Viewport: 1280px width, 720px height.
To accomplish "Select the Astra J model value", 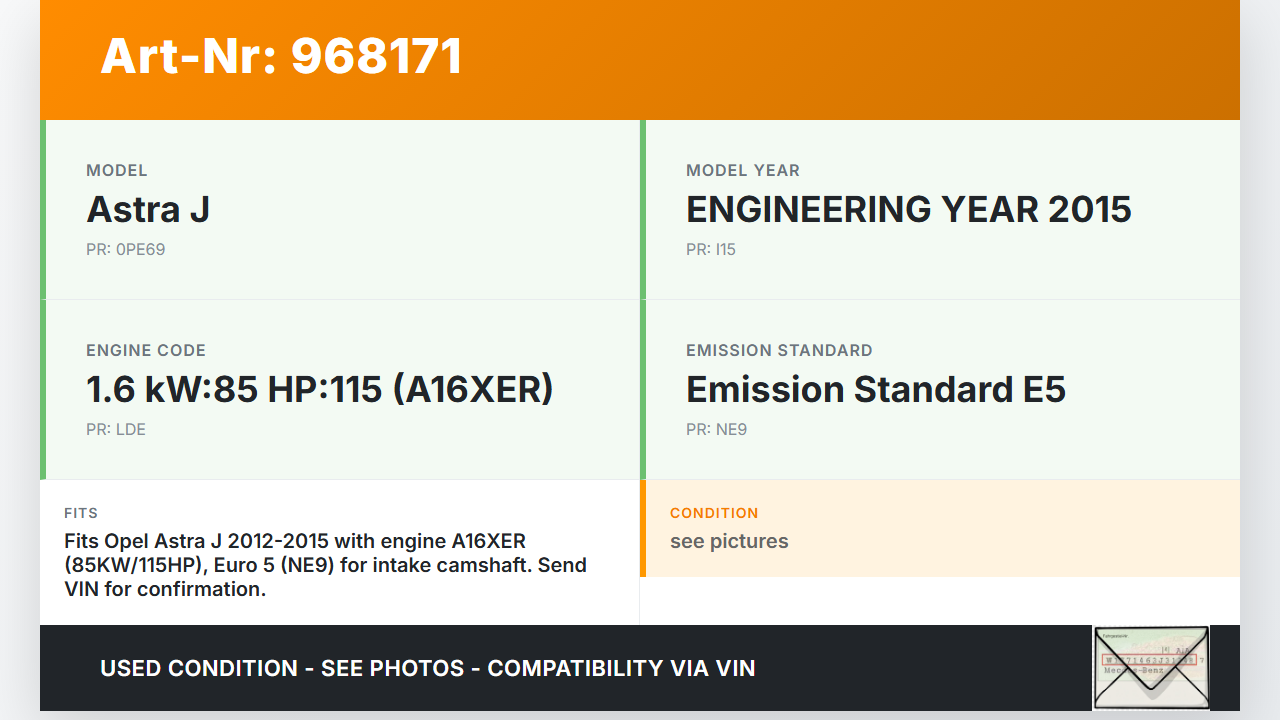I will pos(148,210).
